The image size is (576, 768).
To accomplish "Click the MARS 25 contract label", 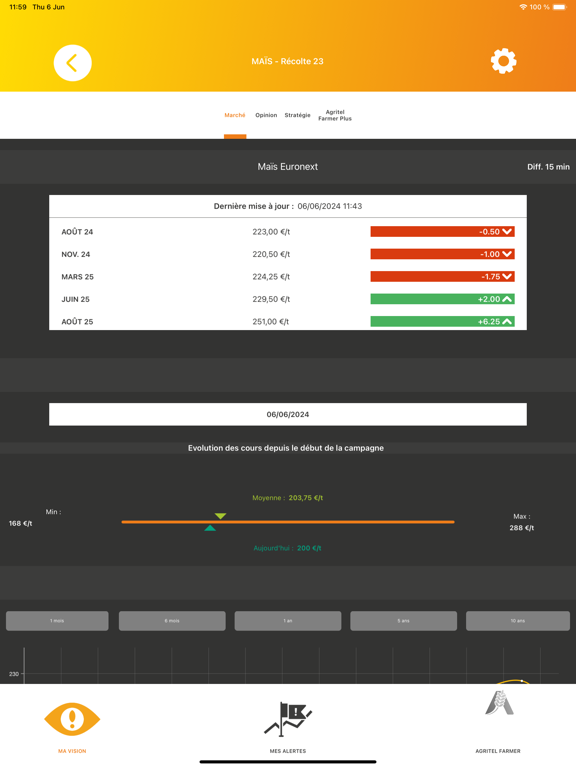I will click(77, 277).
